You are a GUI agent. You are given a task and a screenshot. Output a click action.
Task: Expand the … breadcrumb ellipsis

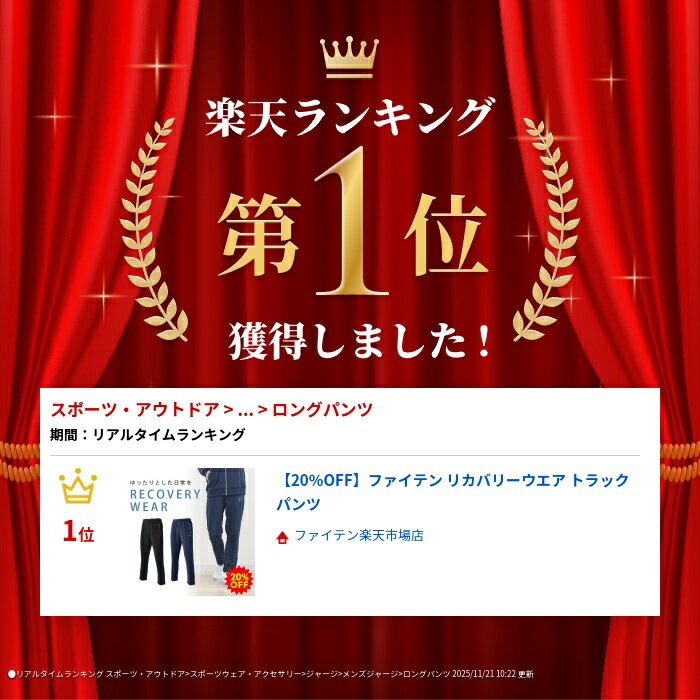[246, 410]
